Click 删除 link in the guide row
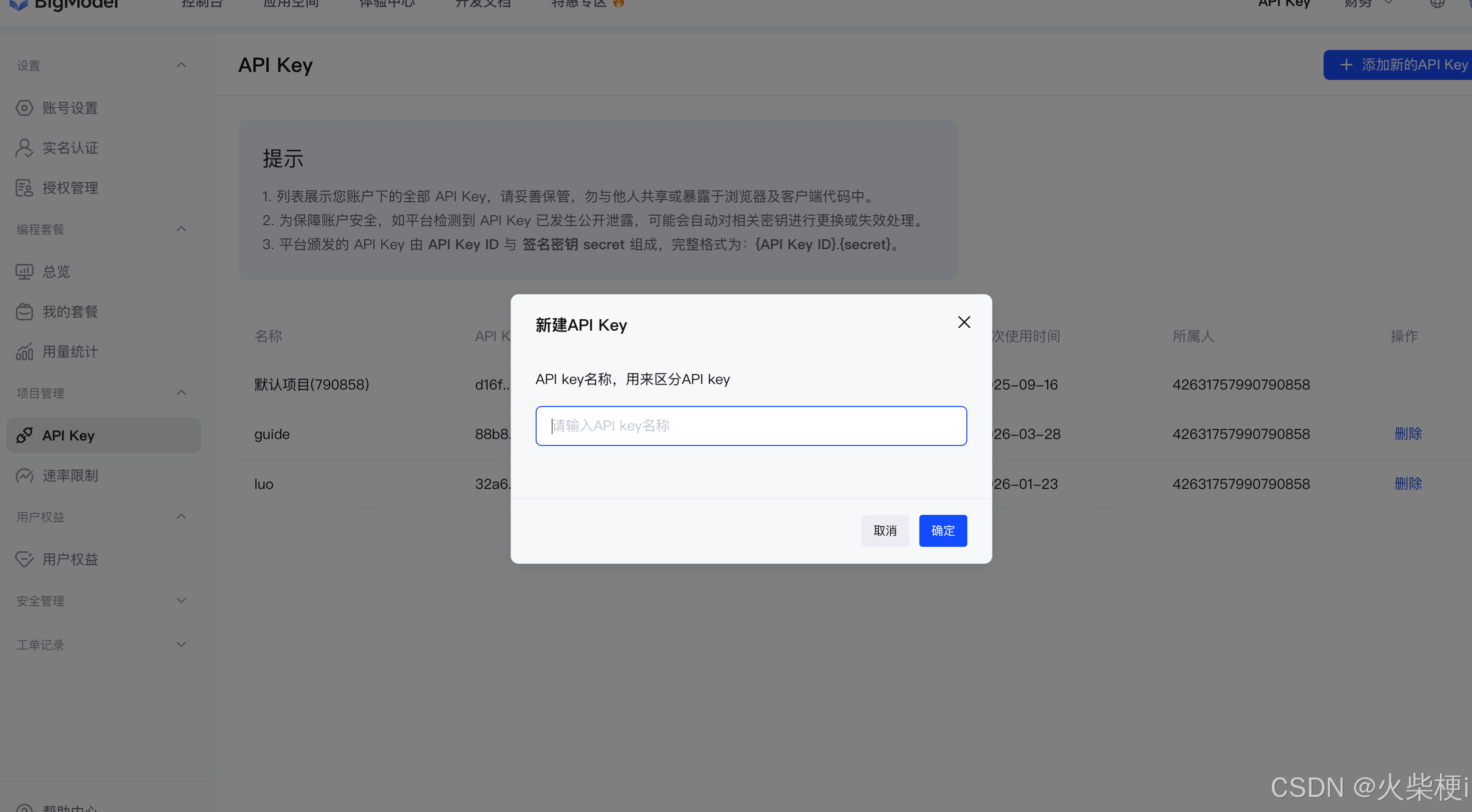Viewport: 1472px width, 812px height. pyautogui.click(x=1408, y=434)
